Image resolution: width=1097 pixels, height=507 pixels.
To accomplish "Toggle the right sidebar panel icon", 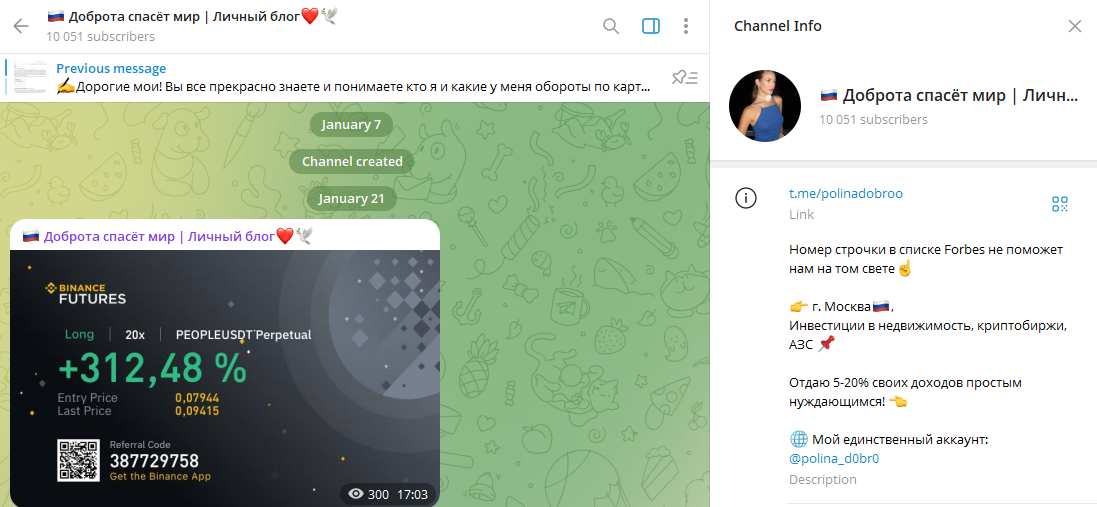I will point(650,26).
